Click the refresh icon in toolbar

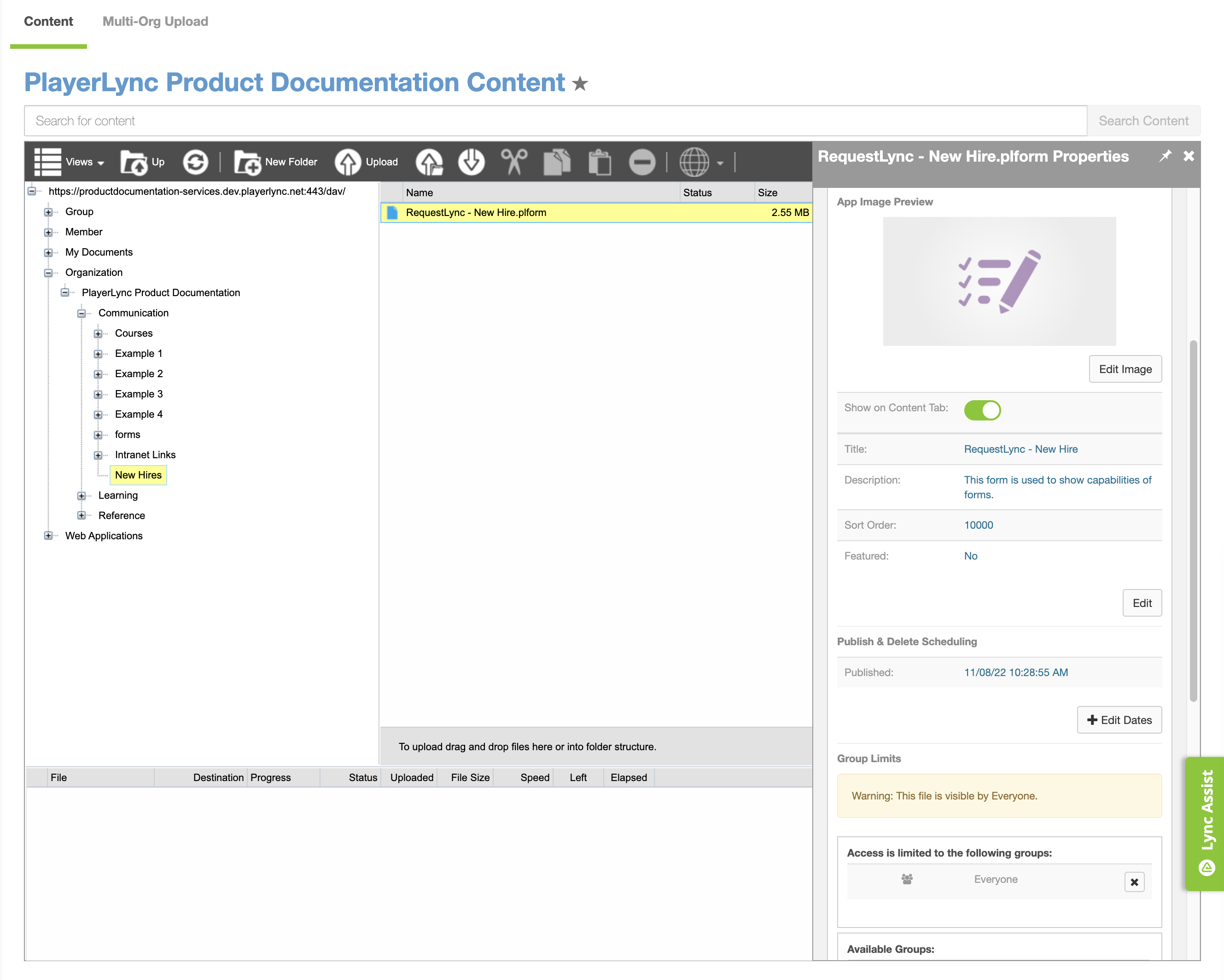195,162
